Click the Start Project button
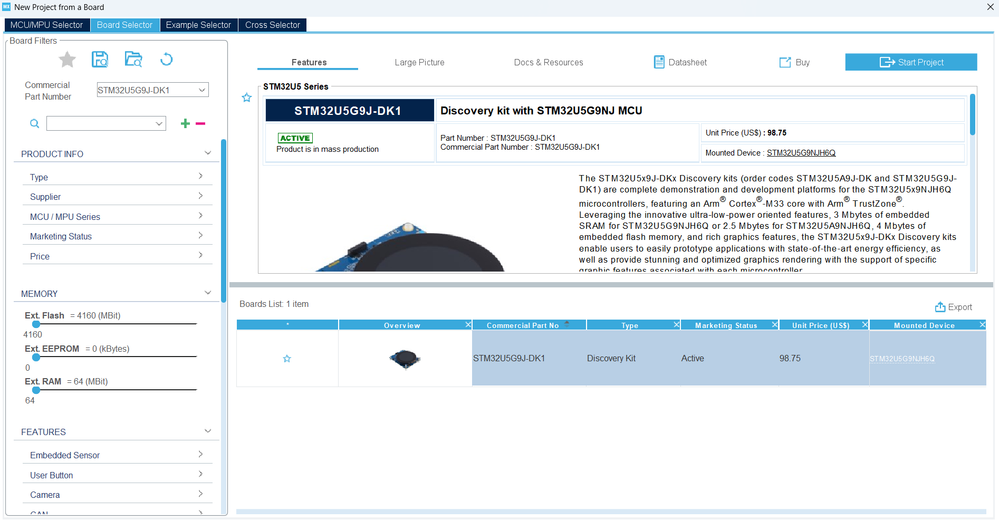 [x=911, y=62]
